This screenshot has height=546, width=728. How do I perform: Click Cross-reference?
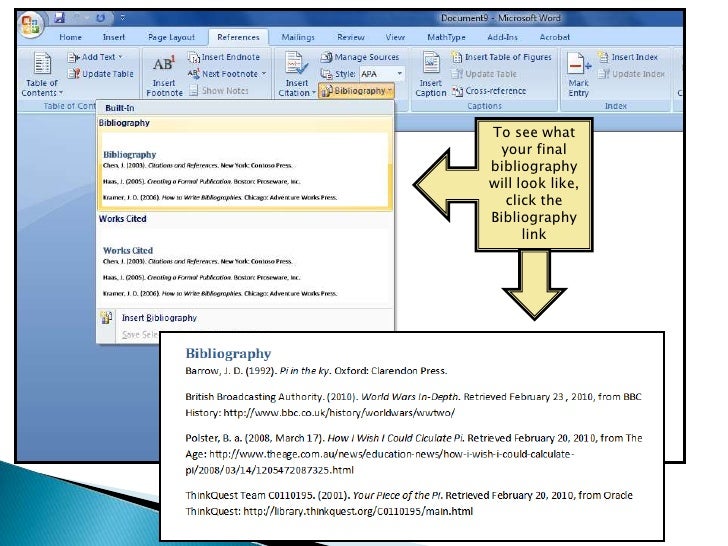[x=489, y=91]
